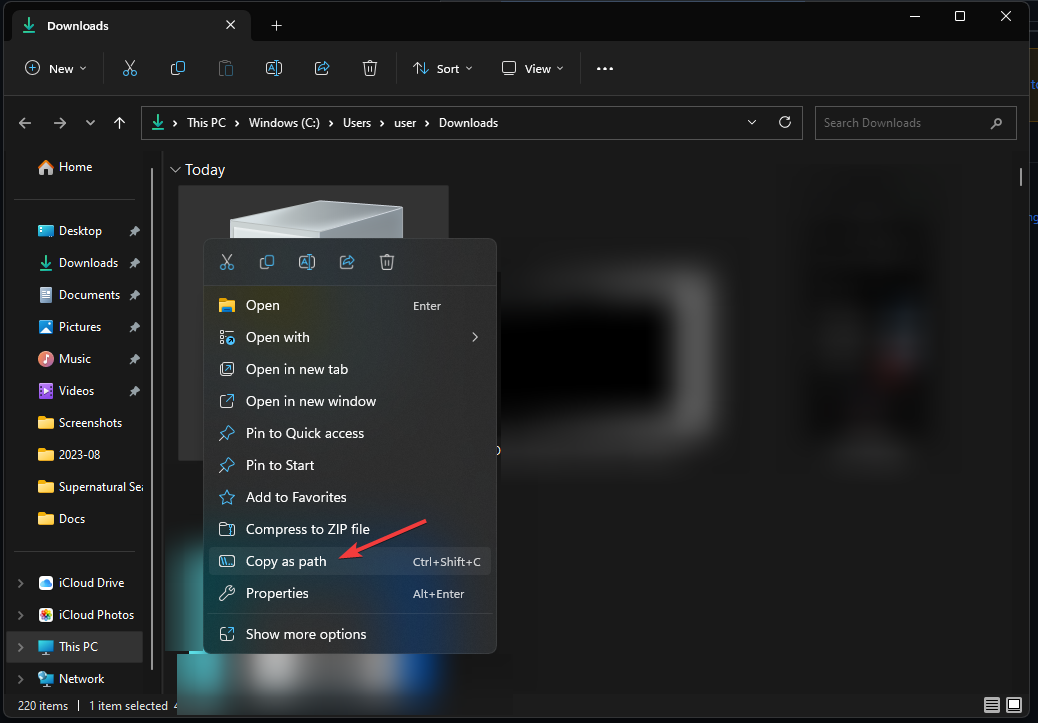Click the Delete trash icon in context menu
The height and width of the screenshot is (723, 1038).
pos(387,262)
